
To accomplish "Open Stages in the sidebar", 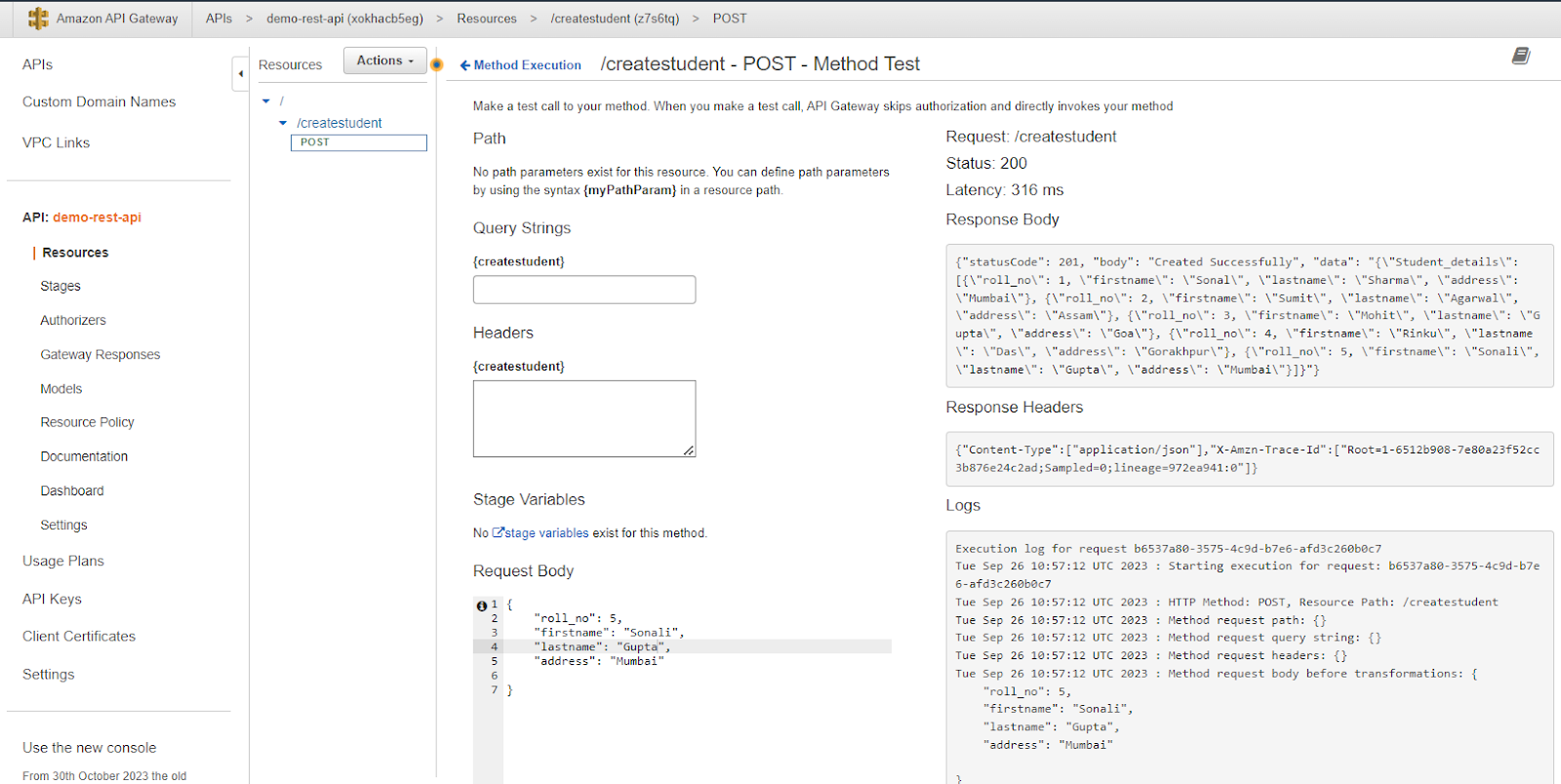I will coord(60,286).
